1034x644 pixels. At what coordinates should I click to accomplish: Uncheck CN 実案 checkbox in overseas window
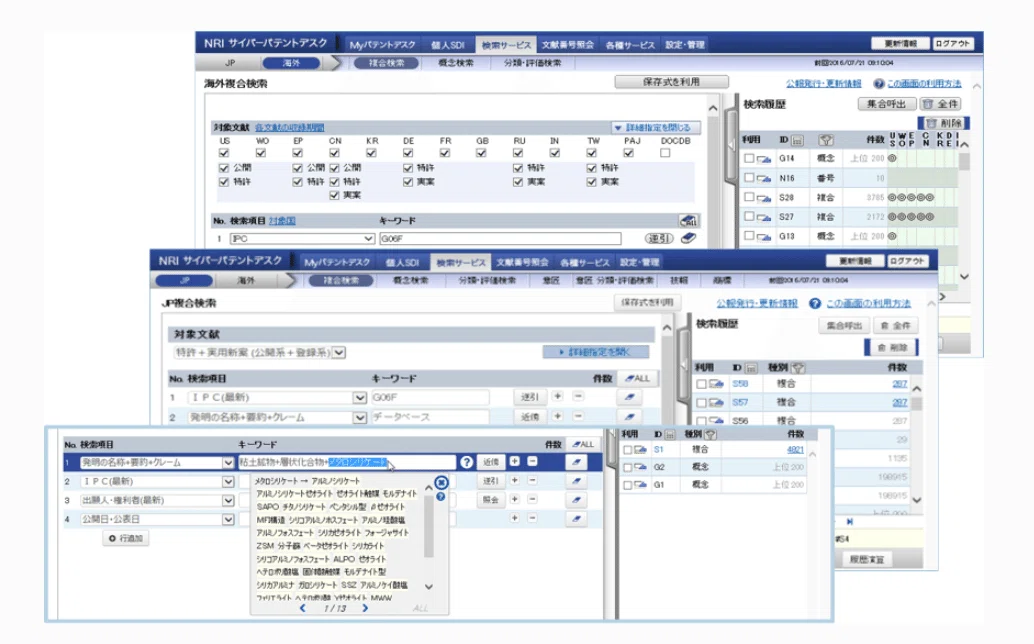pos(334,195)
